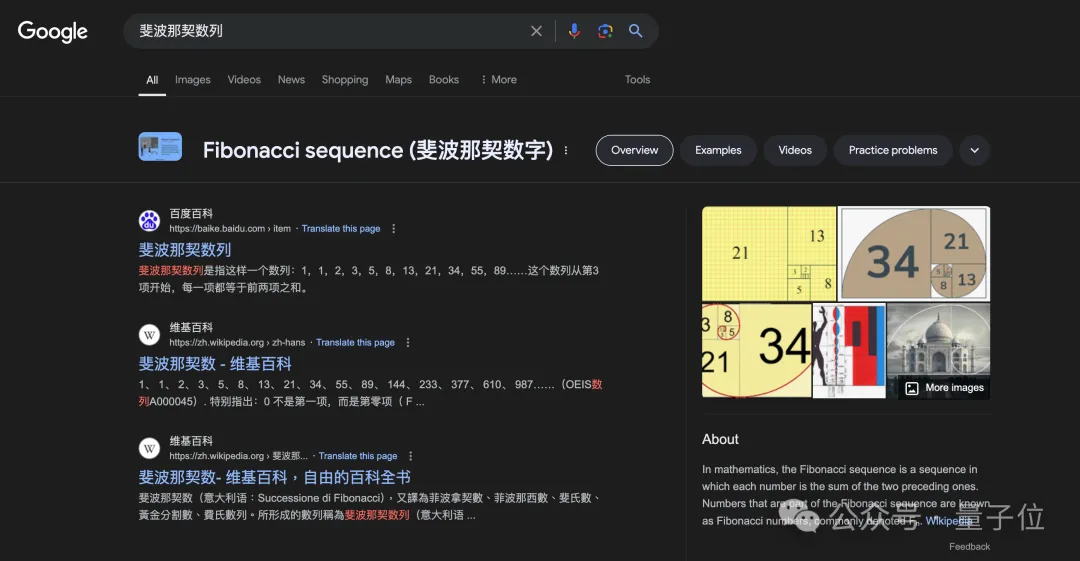Image resolution: width=1080 pixels, height=561 pixels.
Task: Start voice search with microphone icon
Action: point(574,31)
